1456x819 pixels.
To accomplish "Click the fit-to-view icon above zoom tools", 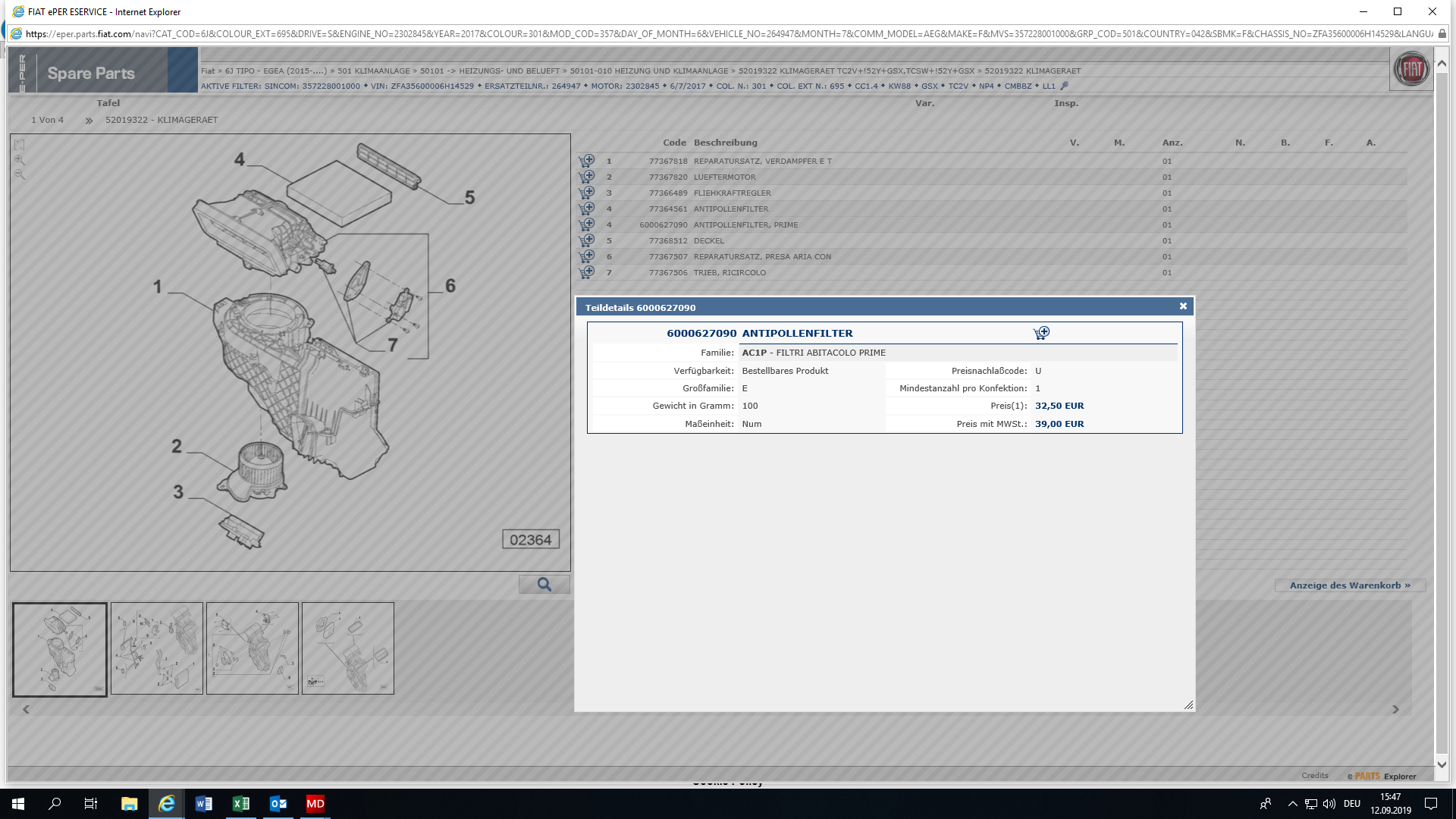I will pos(20,145).
